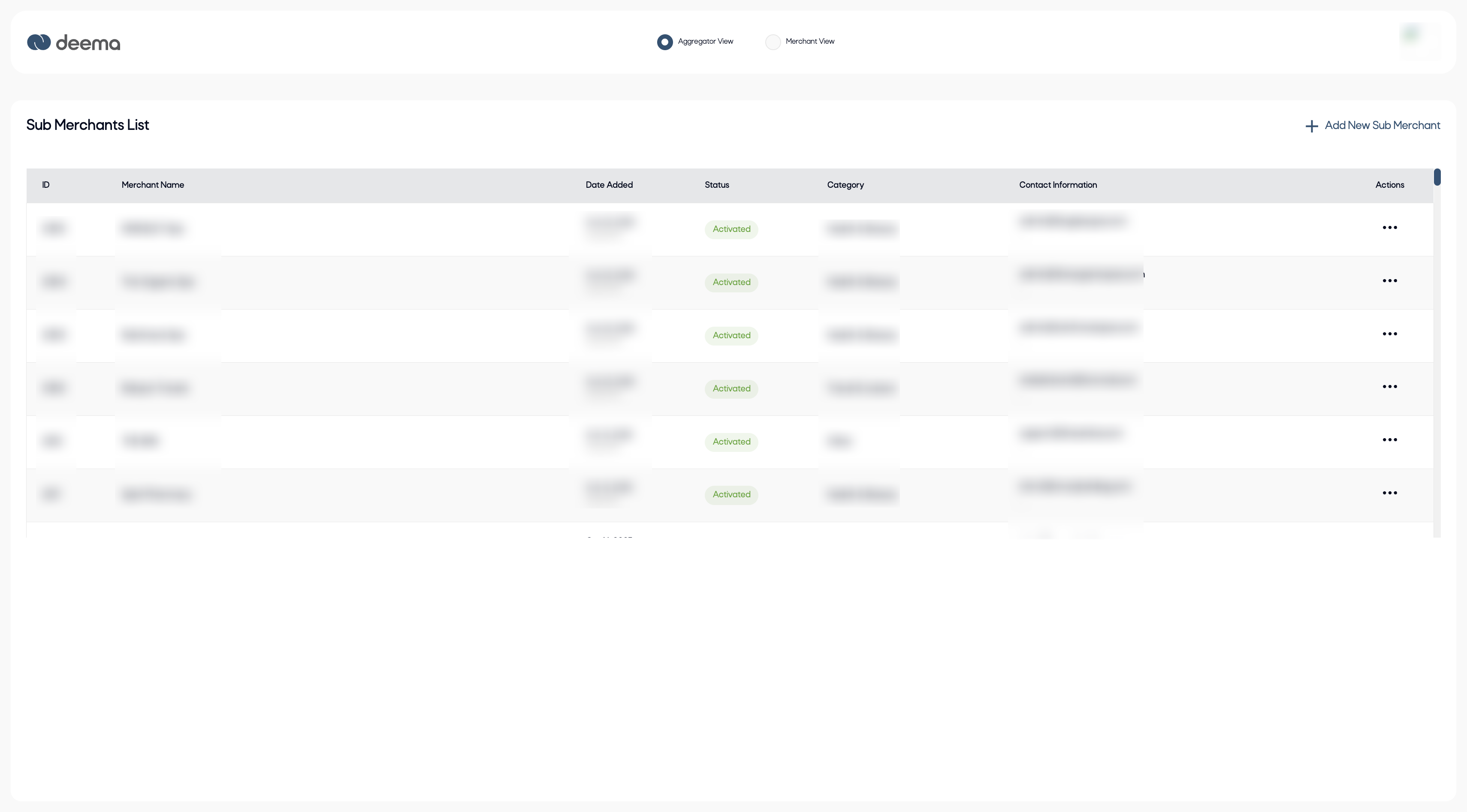Click the Status column header

716,185
